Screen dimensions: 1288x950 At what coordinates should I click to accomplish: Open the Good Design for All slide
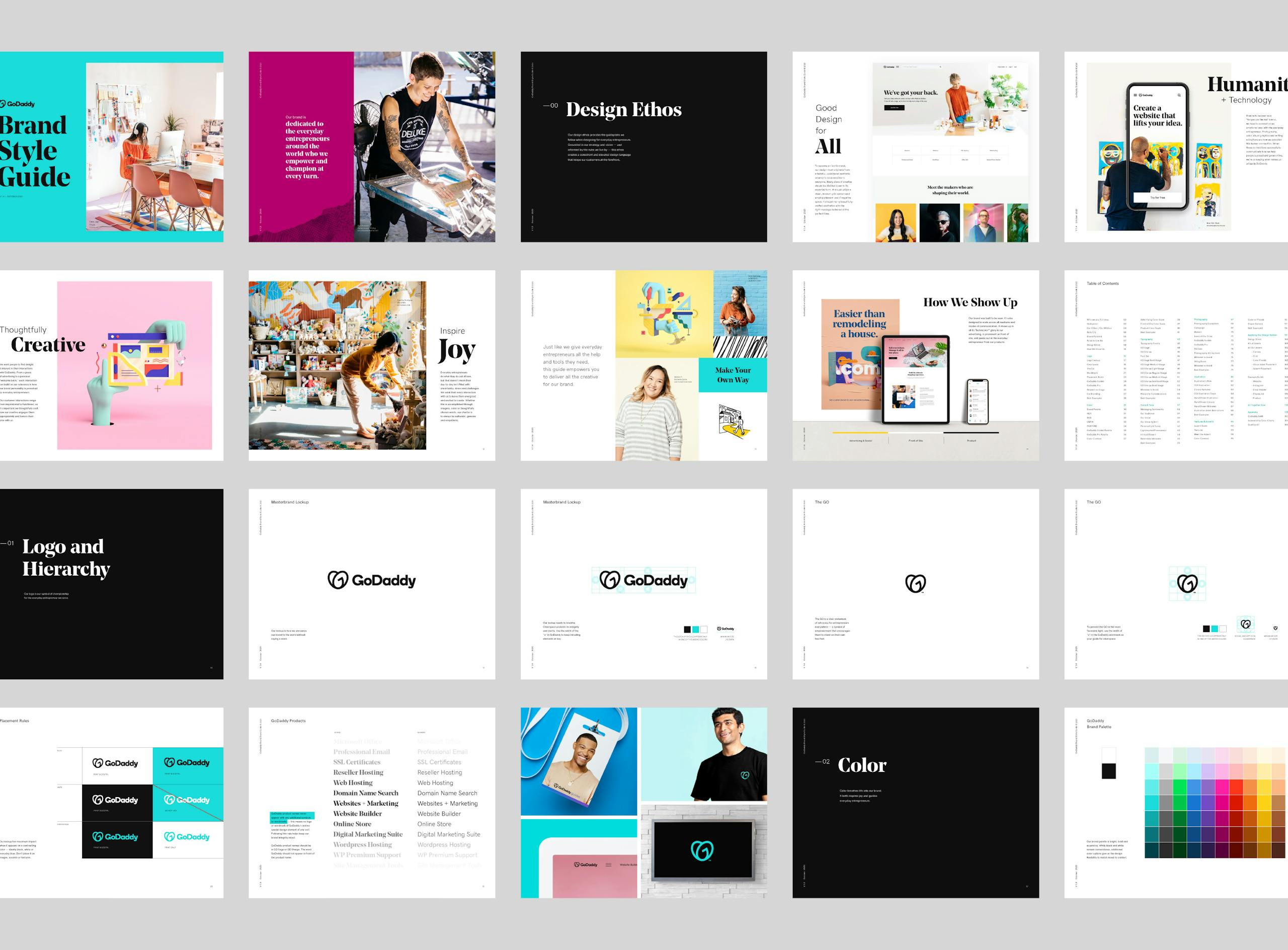[915, 146]
